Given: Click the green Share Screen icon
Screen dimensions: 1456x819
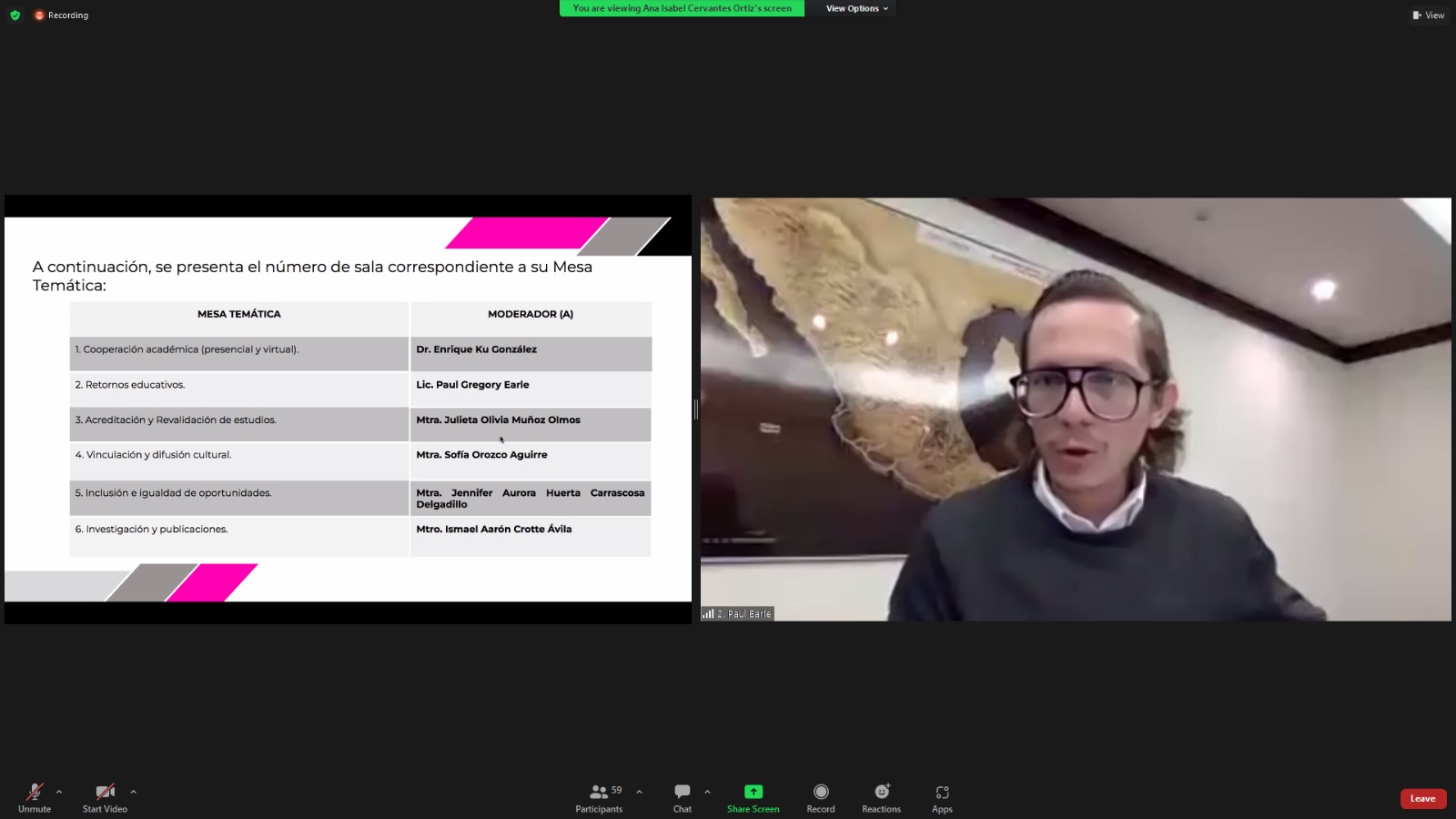Looking at the screenshot, I should pos(753,792).
